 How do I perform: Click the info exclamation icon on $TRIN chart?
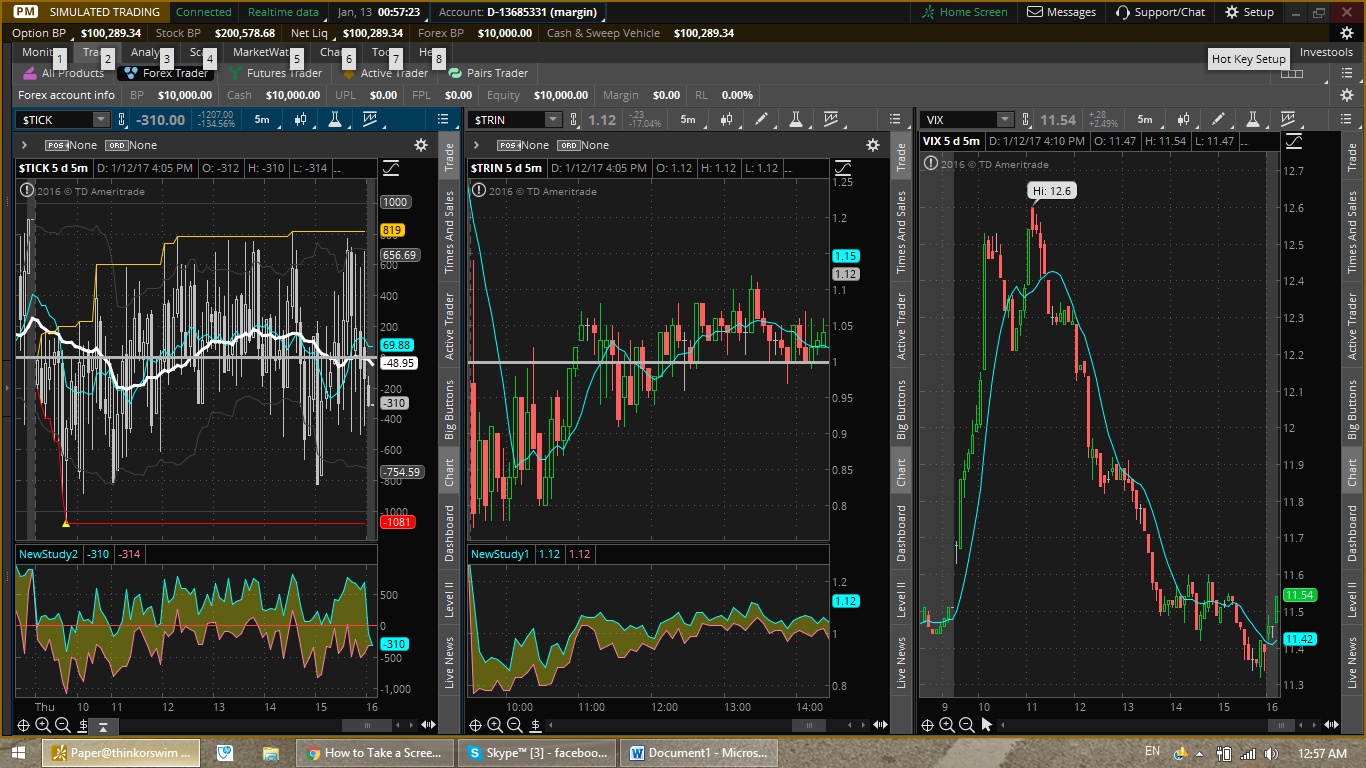click(477, 190)
